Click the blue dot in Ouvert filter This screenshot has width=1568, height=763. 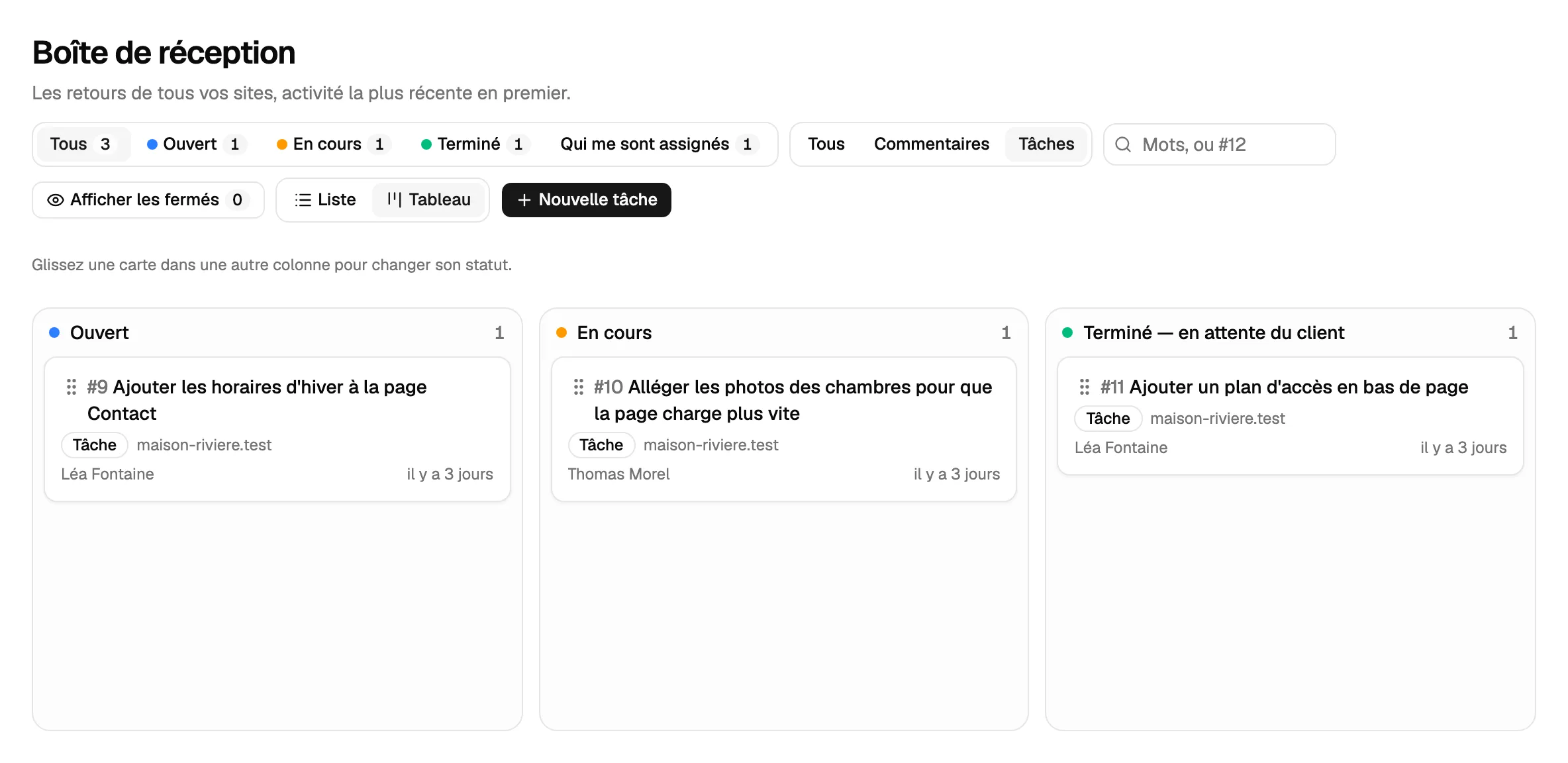click(152, 144)
